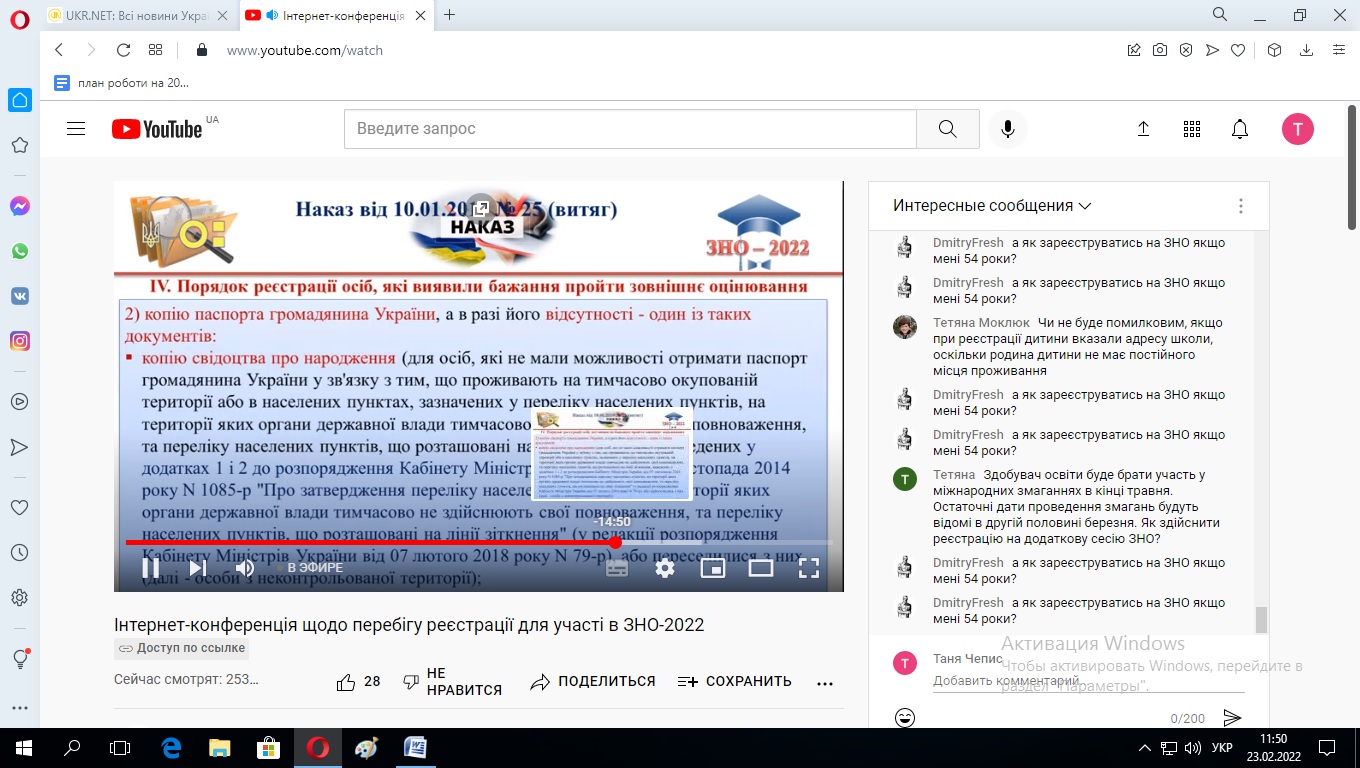Screen dimensions: 1360x768
Task: Expand more actions ellipsis below video
Action: click(x=824, y=683)
